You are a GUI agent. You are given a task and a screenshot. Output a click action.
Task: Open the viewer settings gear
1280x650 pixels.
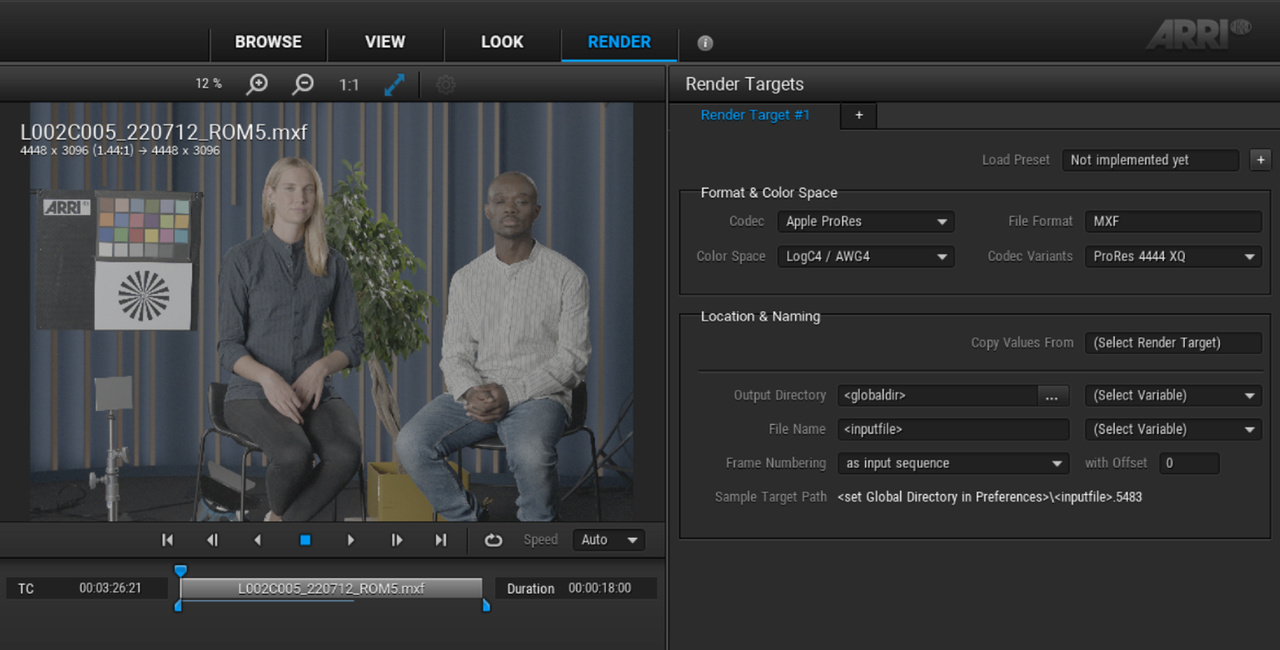(446, 85)
